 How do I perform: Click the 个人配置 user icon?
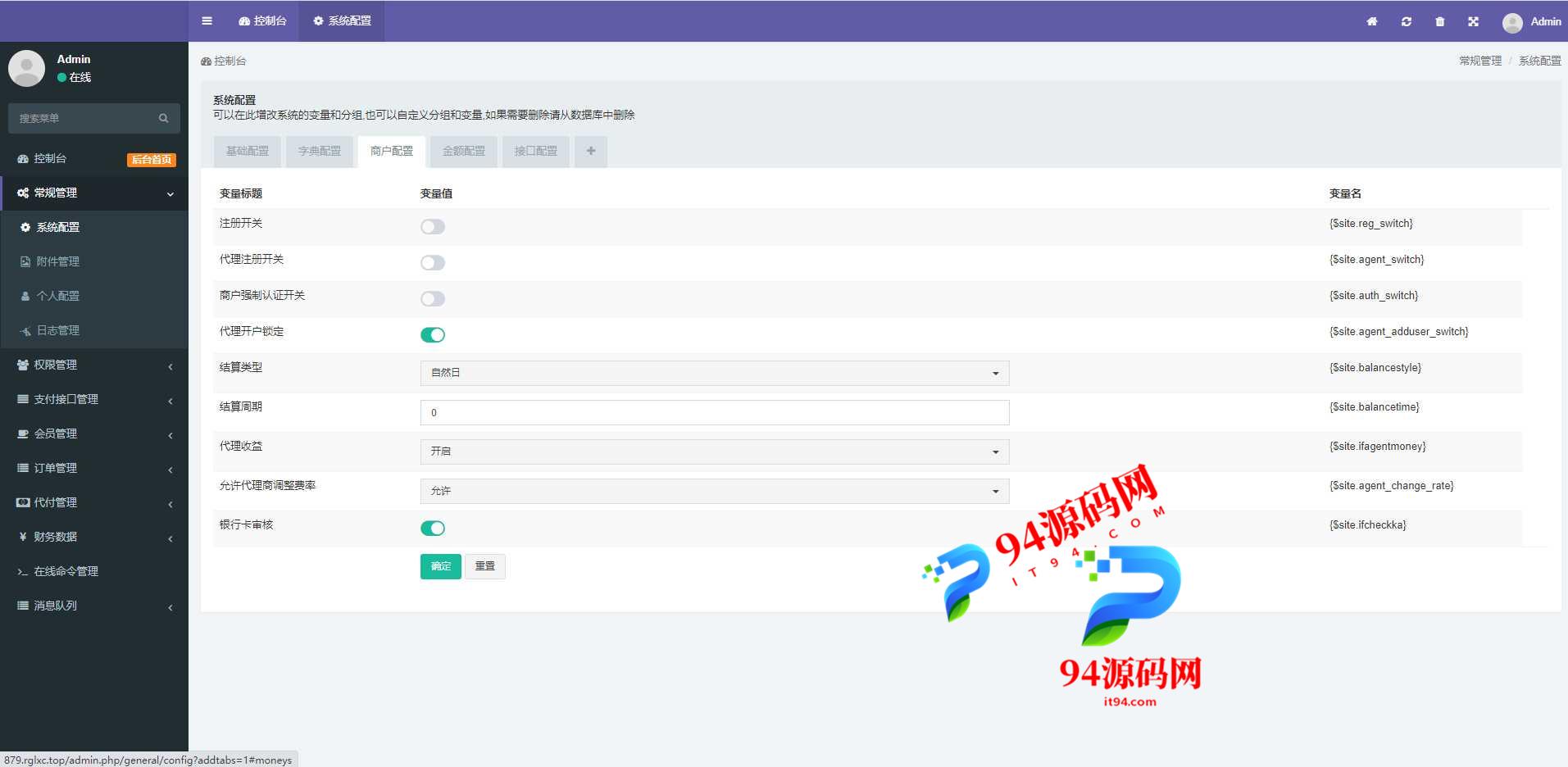[25, 296]
